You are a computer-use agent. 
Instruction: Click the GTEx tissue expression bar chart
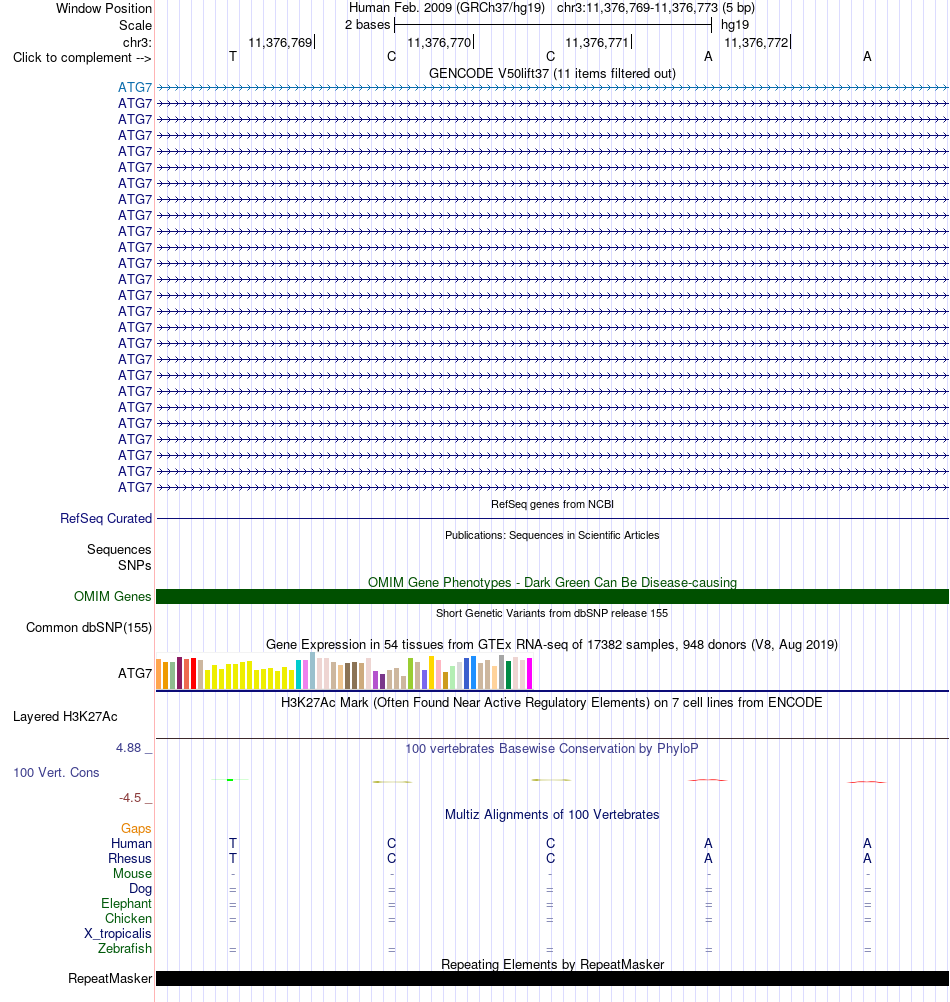coord(344,671)
